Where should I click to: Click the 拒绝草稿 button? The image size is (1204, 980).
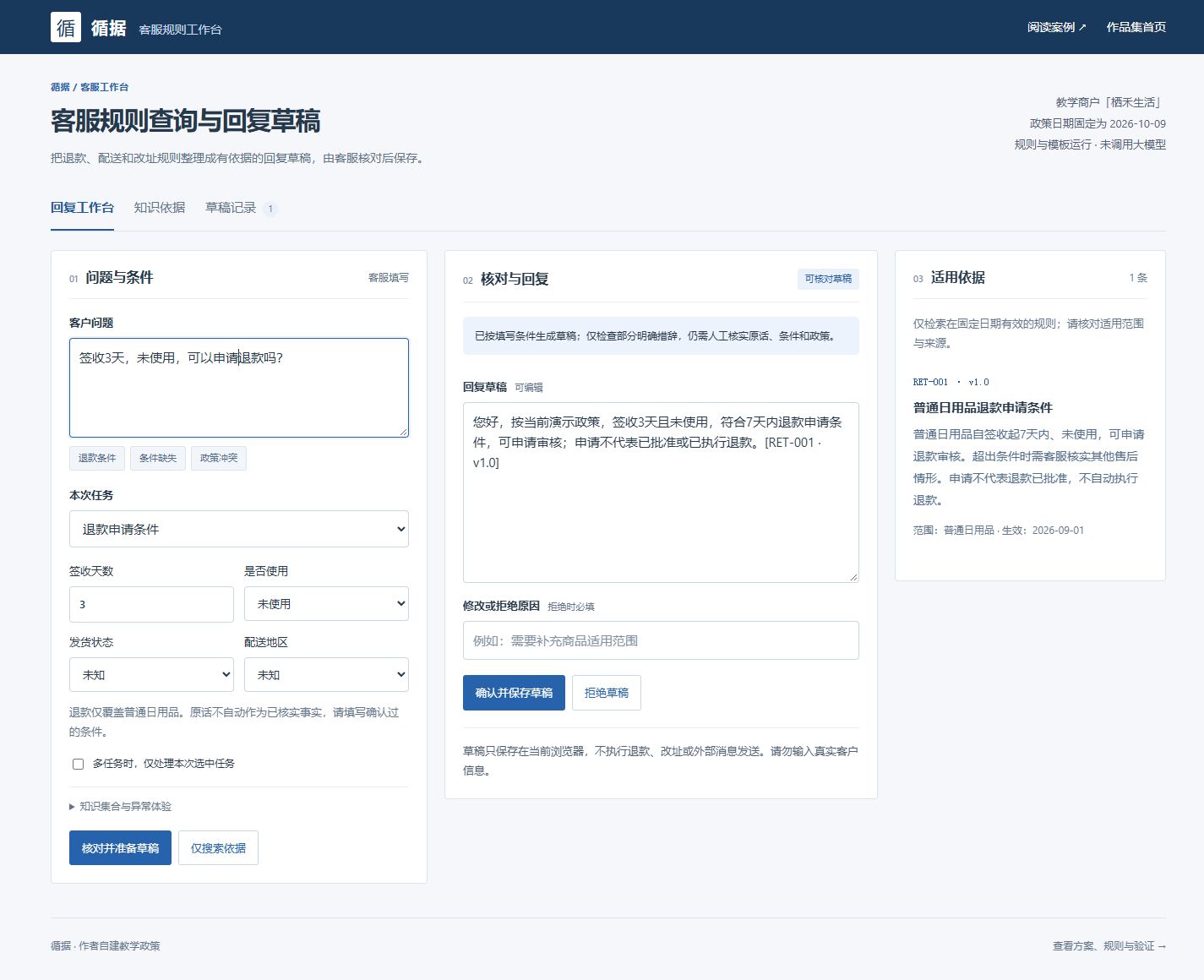click(x=607, y=693)
